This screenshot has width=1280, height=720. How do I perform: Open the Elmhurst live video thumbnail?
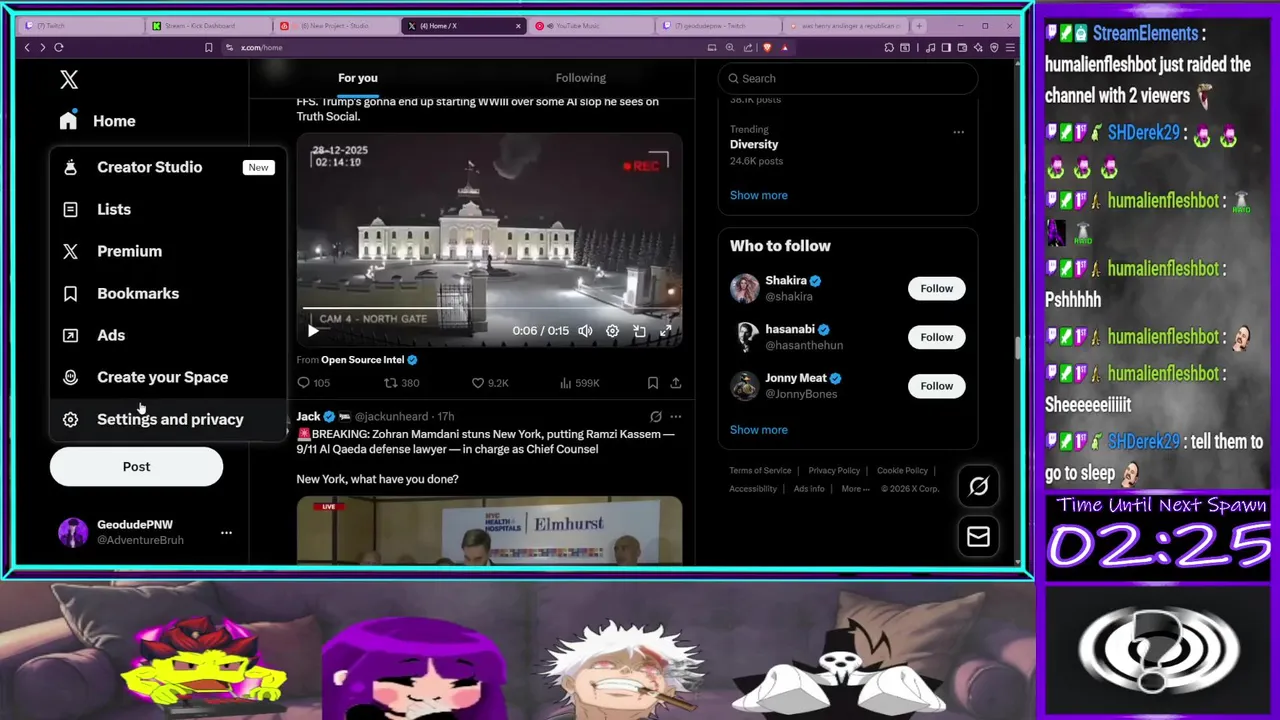[489, 530]
